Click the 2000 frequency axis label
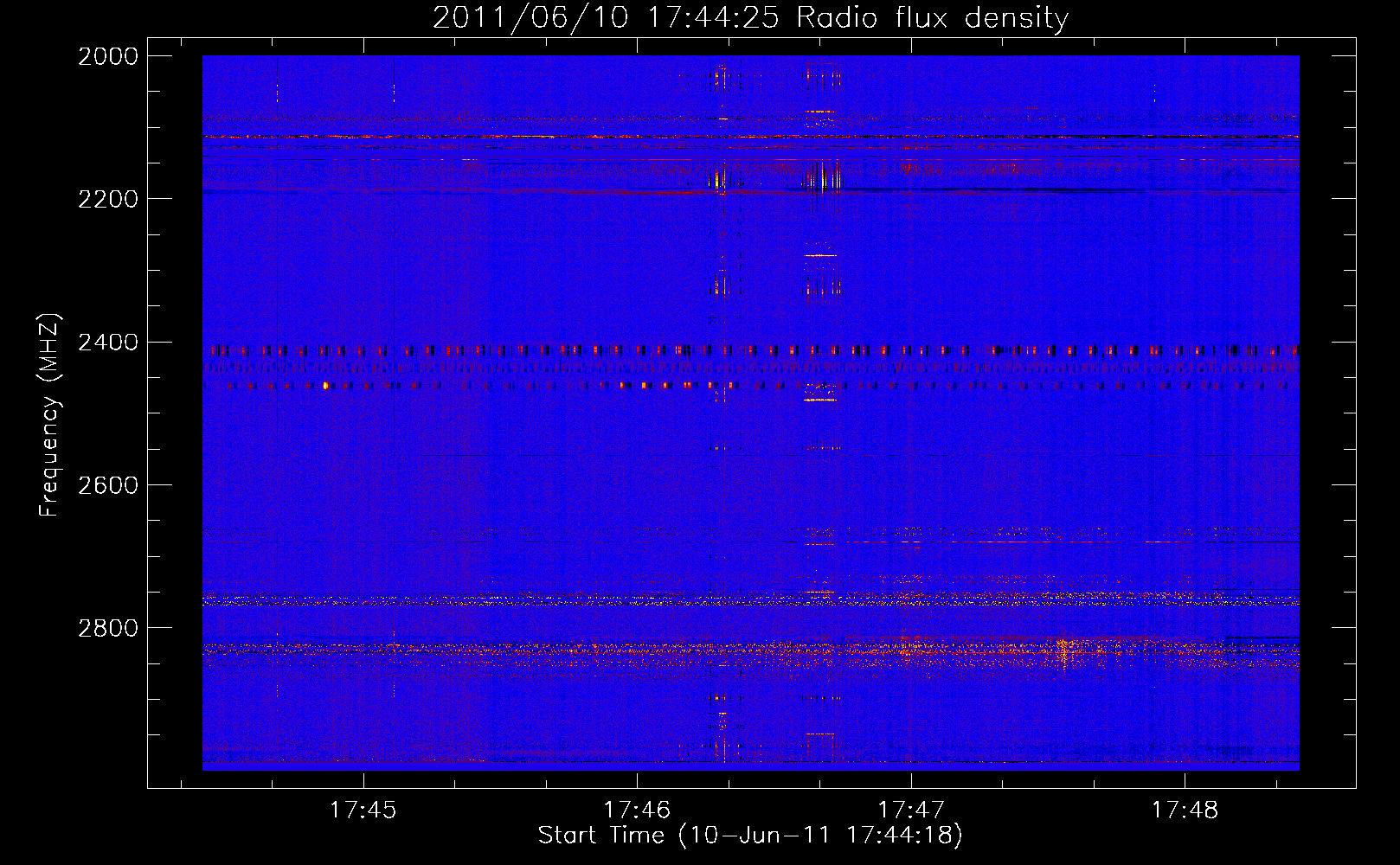This screenshot has width=1400, height=865. [108, 56]
